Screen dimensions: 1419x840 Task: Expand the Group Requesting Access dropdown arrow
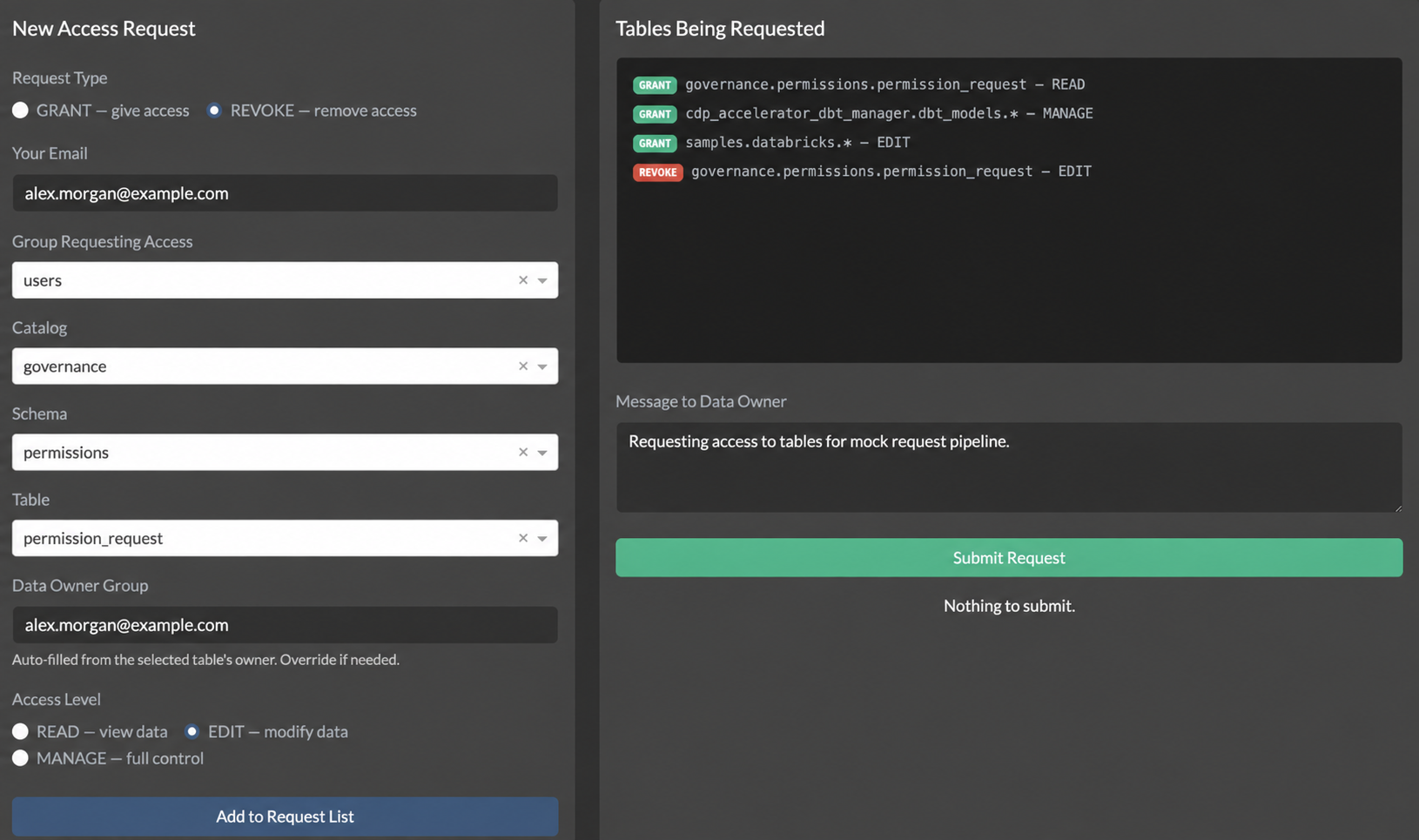(x=542, y=280)
